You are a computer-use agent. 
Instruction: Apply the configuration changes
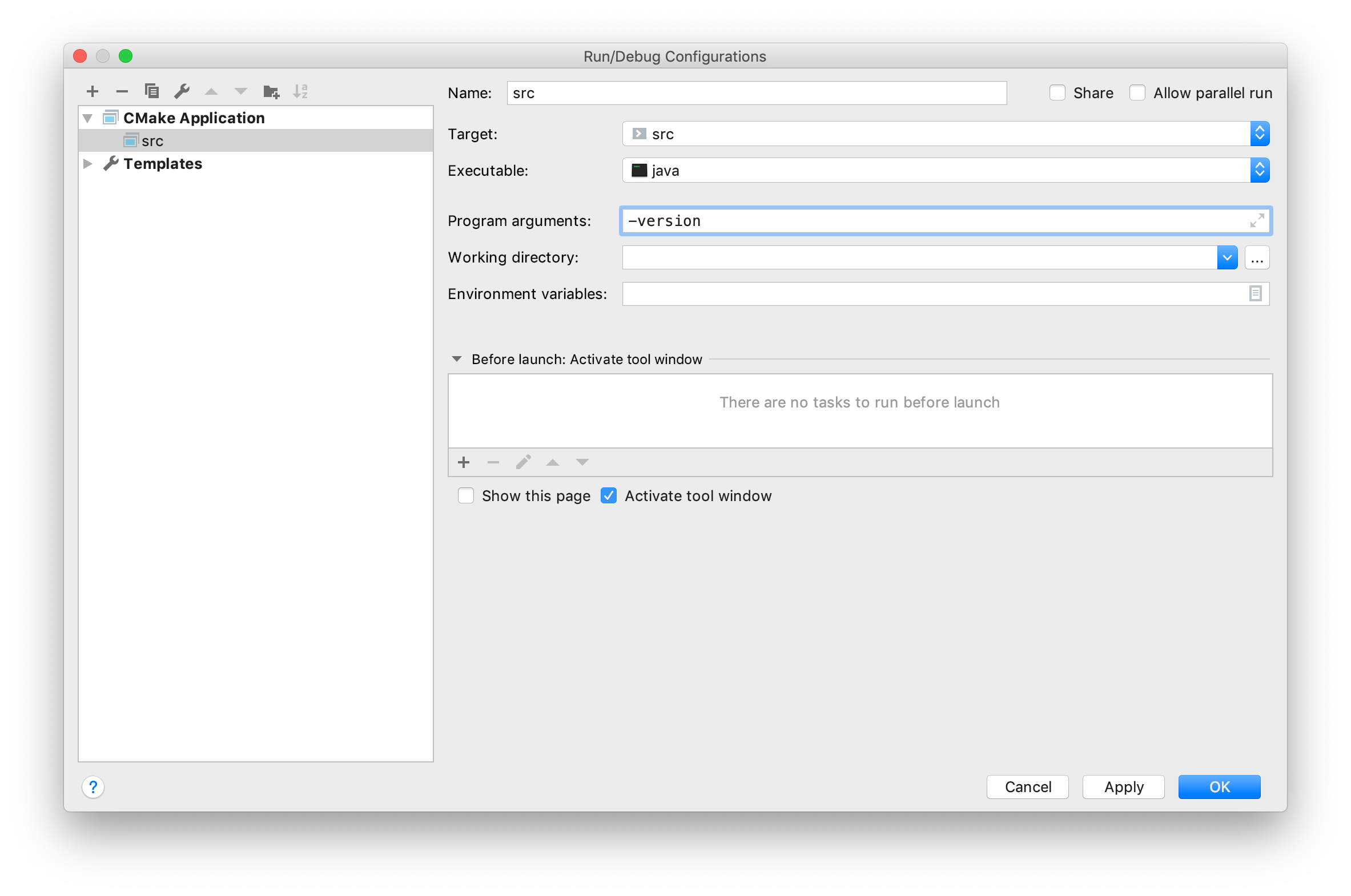coord(1122,787)
